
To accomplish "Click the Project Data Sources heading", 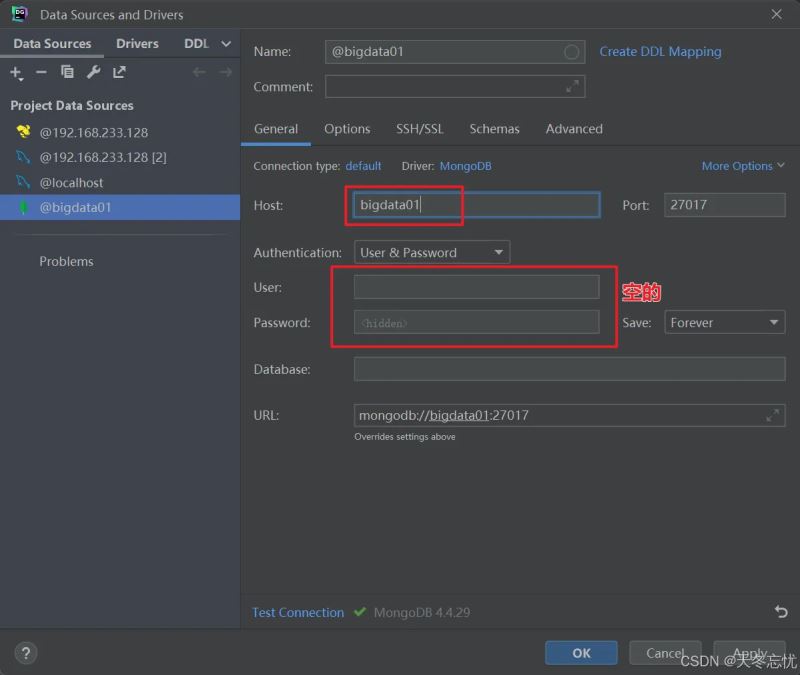I will (x=72, y=106).
